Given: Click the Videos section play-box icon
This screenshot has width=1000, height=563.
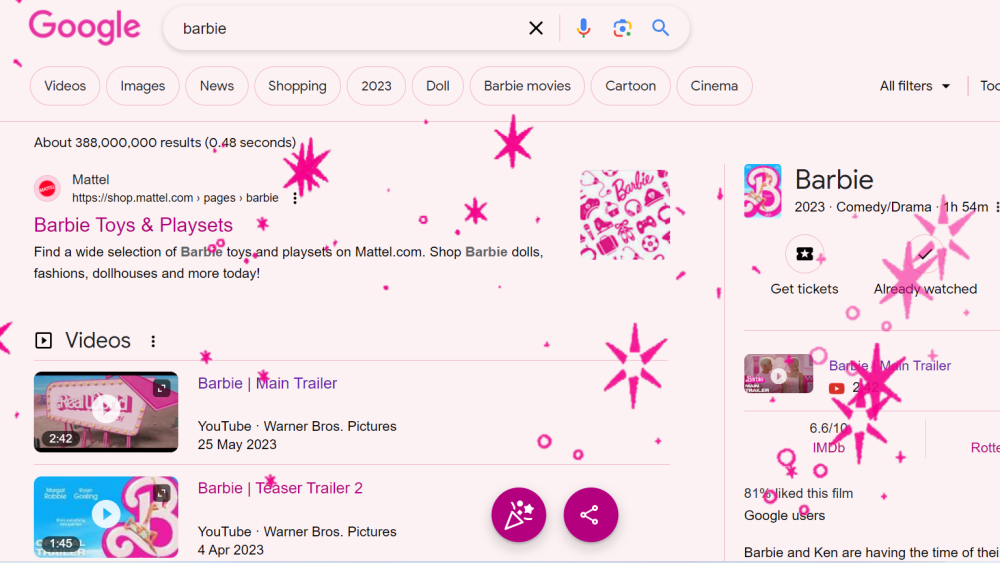Looking at the screenshot, I should (43, 340).
